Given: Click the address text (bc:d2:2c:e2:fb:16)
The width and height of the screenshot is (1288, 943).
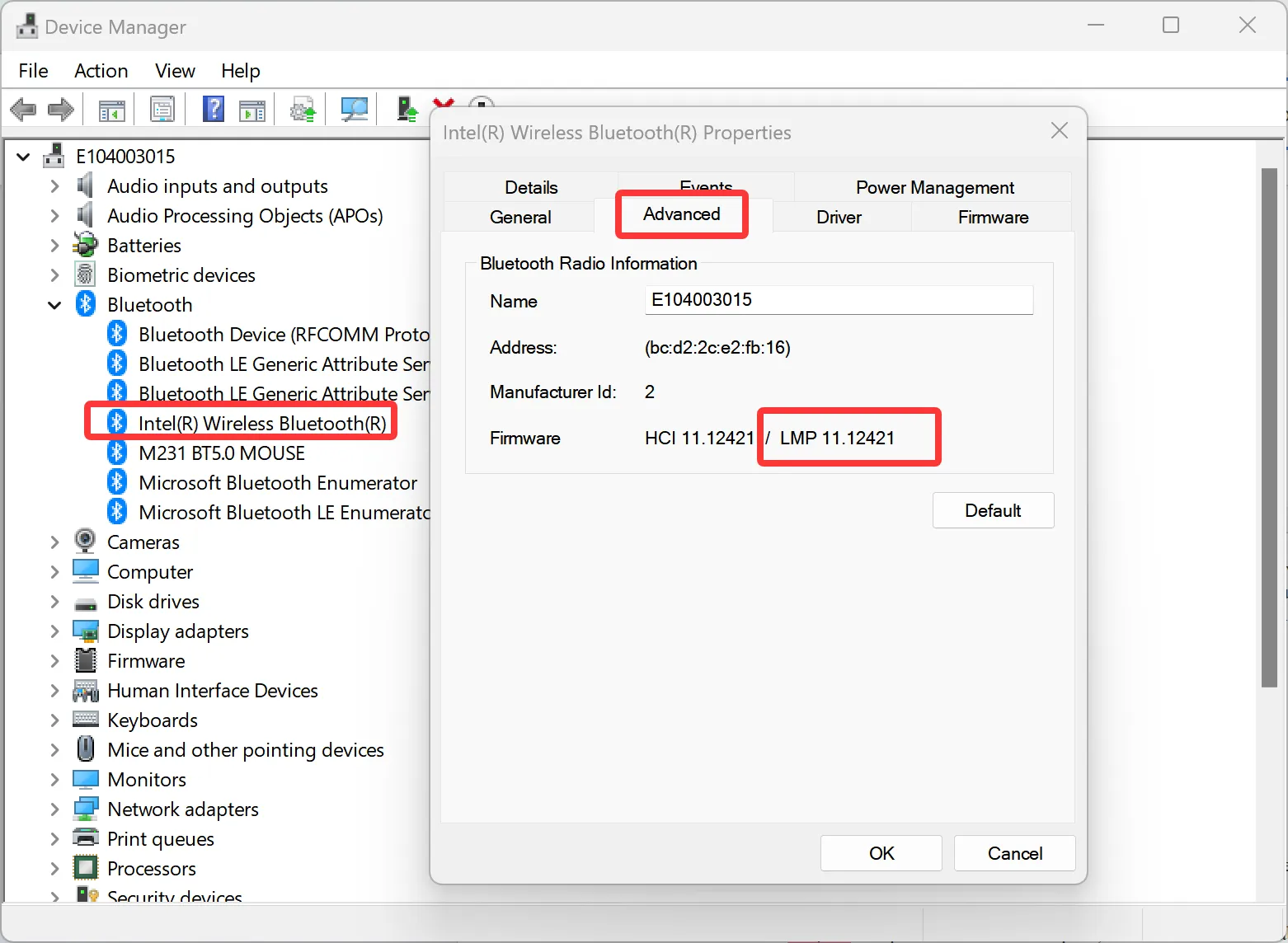Looking at the screenshot, I should pyautogui.click(x=717, y=347).
